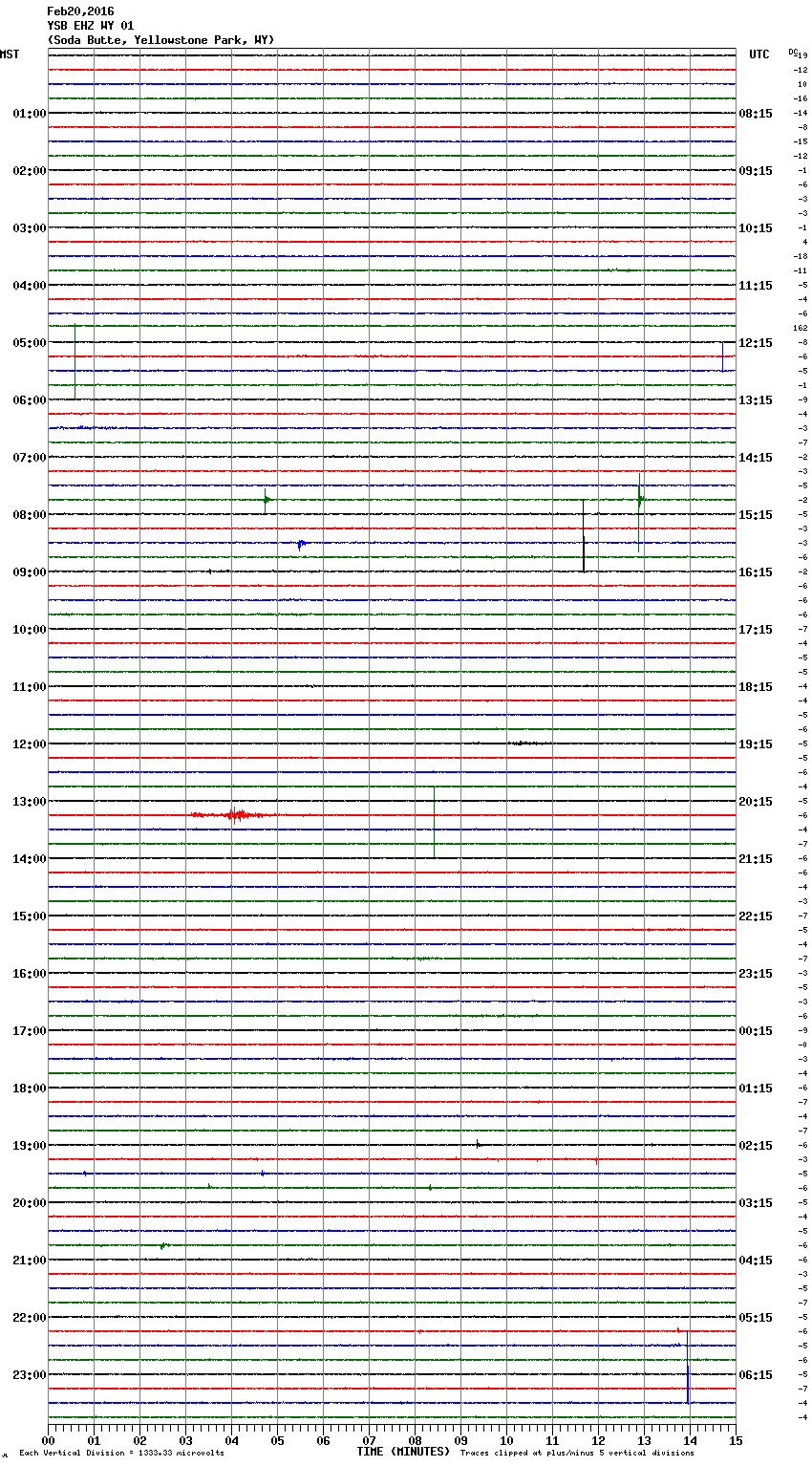The width and height of the screenshot is (812, 1466).
Task: Click the 1333.33 microvolts vertical division note
Action: click(122, 1454)
